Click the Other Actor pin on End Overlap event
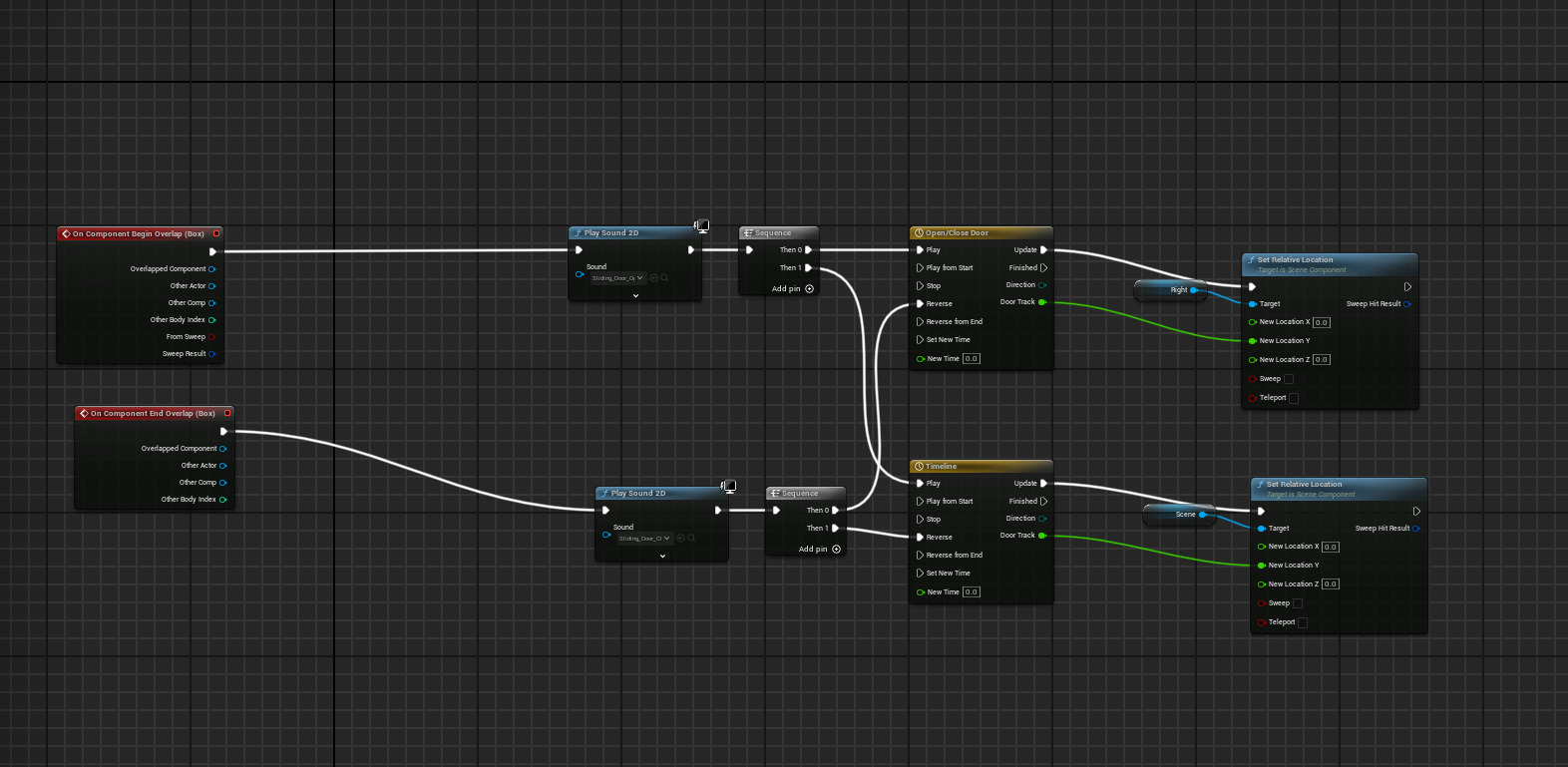Screen dimensions: 1568x767 (223, 466)
